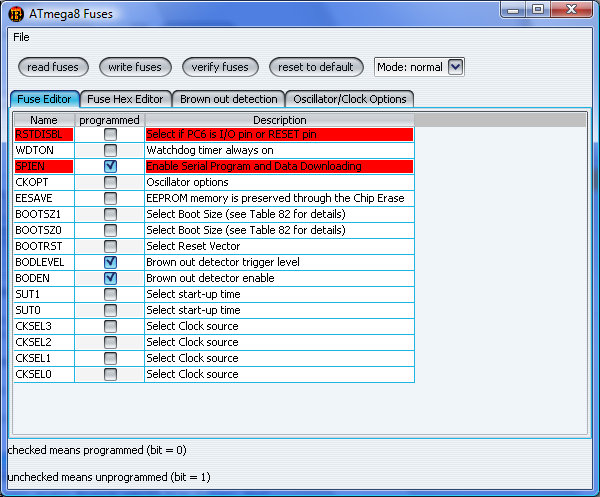
Task: Select the SPIEN name cell
Action: point(44,166)
